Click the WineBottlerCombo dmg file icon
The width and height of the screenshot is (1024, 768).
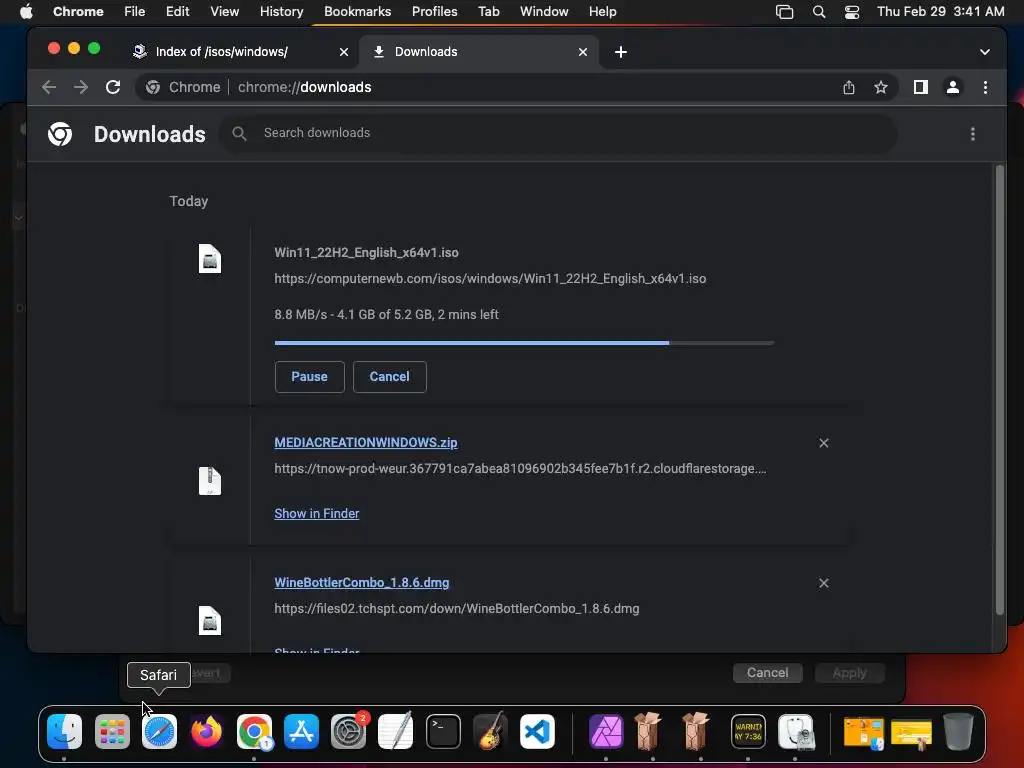(x=210, y=620)
